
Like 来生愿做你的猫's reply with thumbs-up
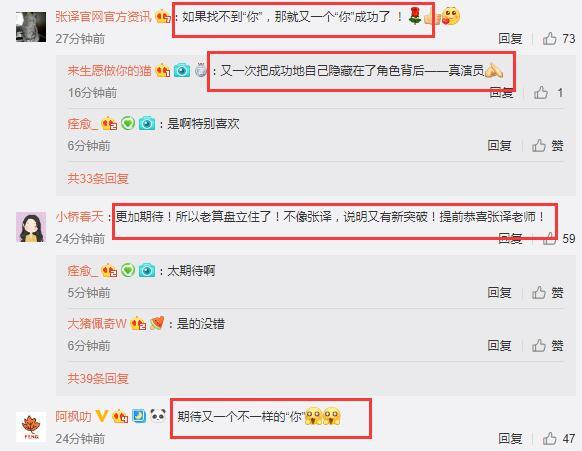(x=541, y=92)
